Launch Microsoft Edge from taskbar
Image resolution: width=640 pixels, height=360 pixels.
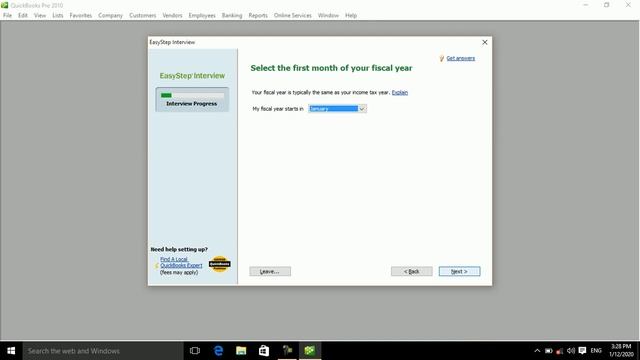tap(218, 351)
